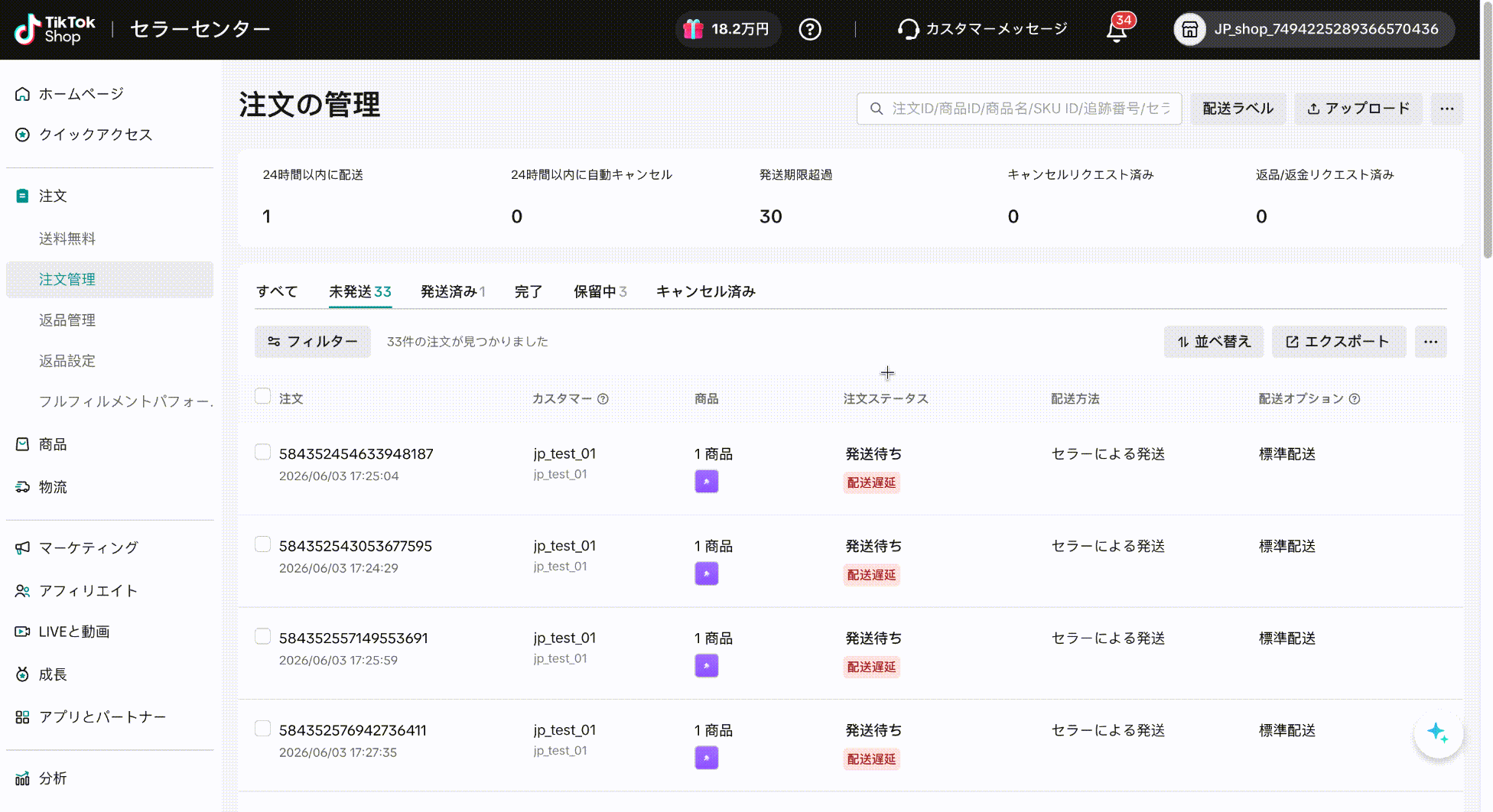Screen dimensions: 1493x812
Task: Focus the order search input field
Action: pos(1019,109)
